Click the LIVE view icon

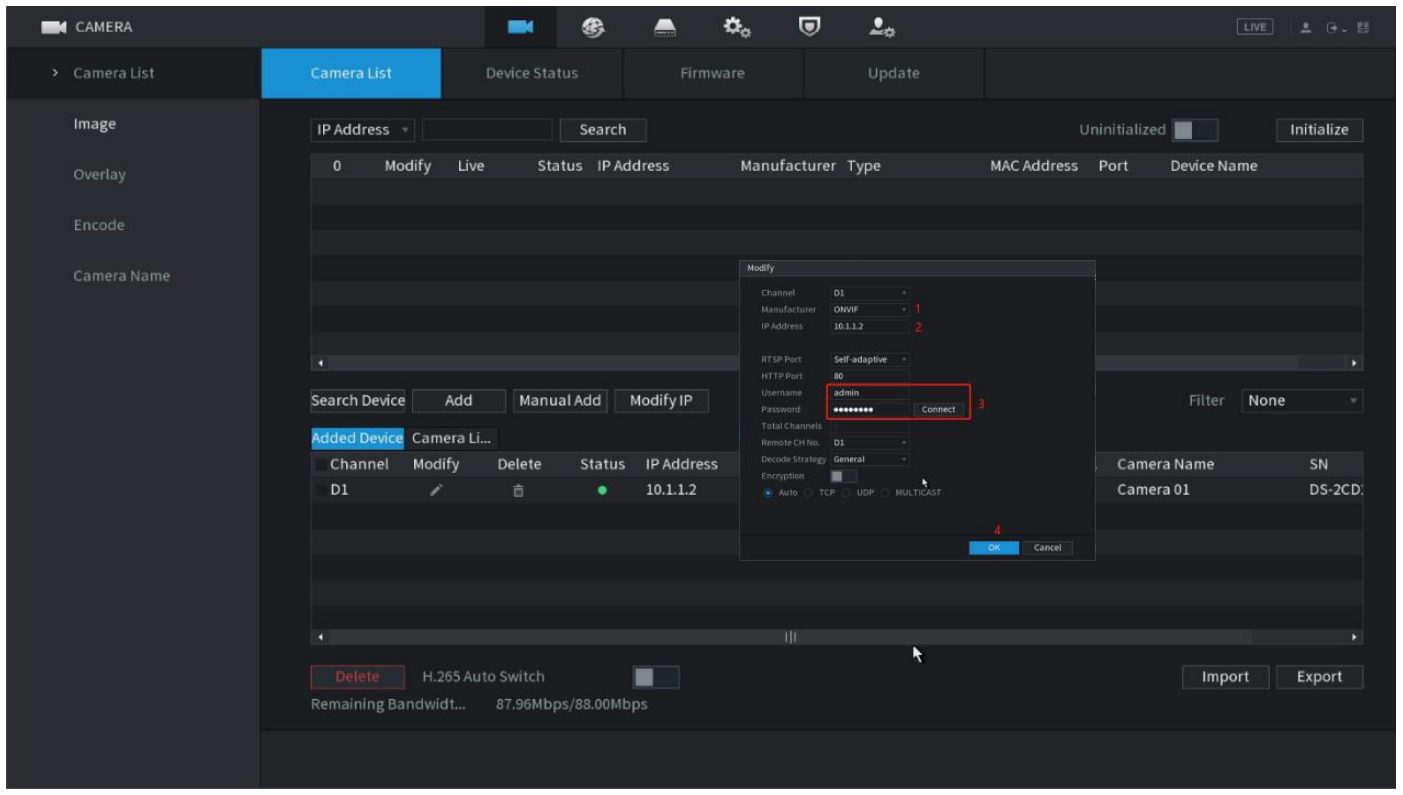click(x=1254, y=27)
